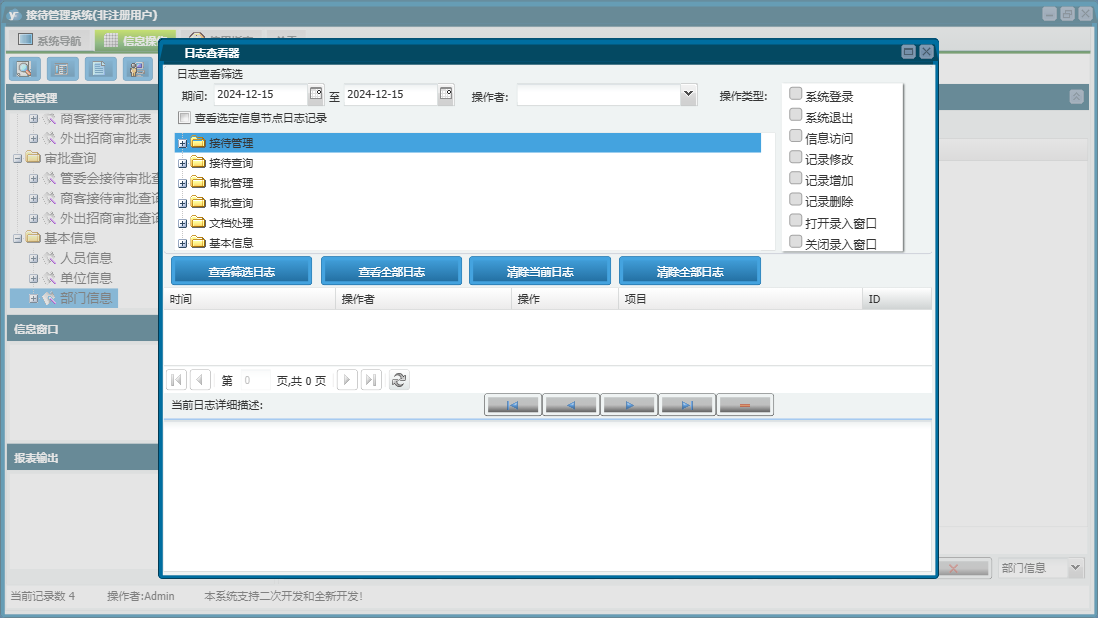Expand the 接待查询 tree node
The image size is (1098, 618).
(182, 163)
